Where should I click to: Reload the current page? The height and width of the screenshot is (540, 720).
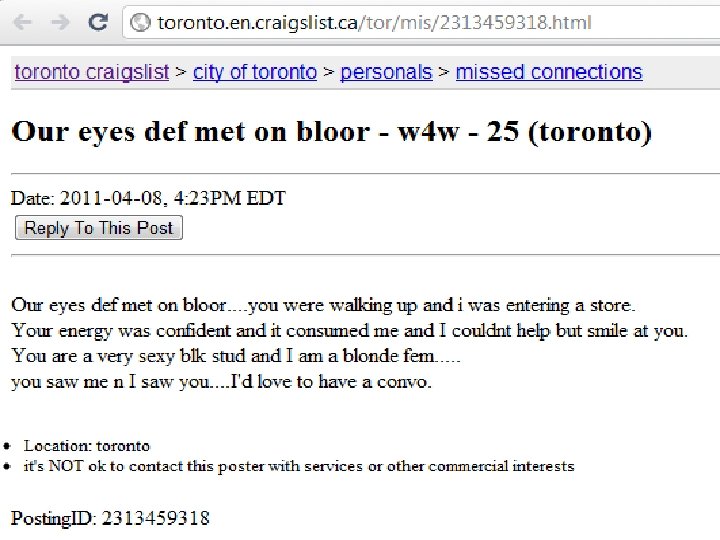tap(97, 21)
